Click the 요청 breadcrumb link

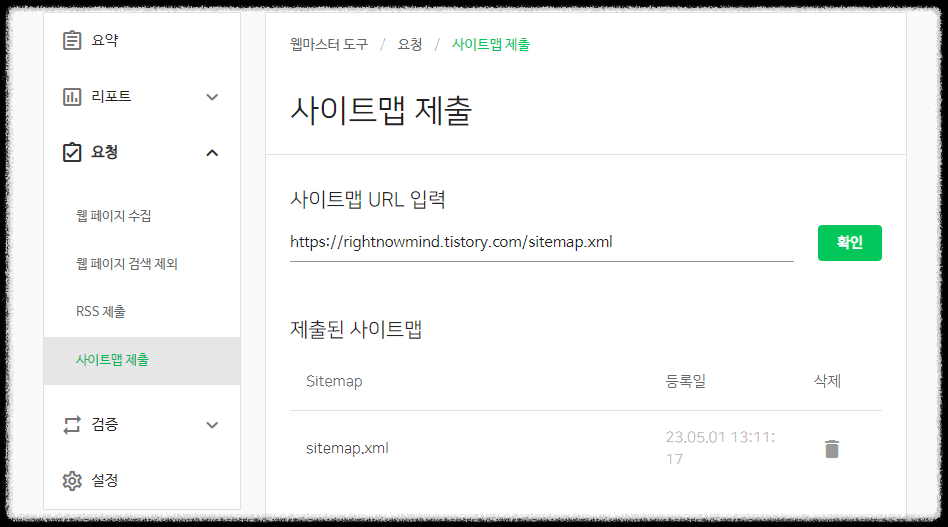click(x=410, y=44)
